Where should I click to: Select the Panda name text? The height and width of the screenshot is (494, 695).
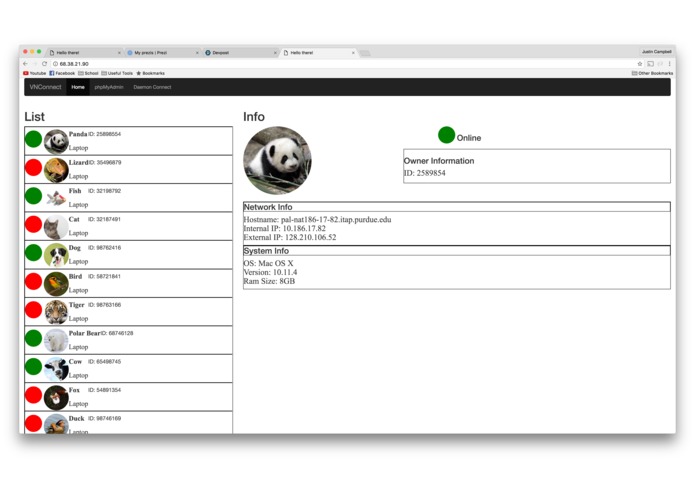click(78, 134)
